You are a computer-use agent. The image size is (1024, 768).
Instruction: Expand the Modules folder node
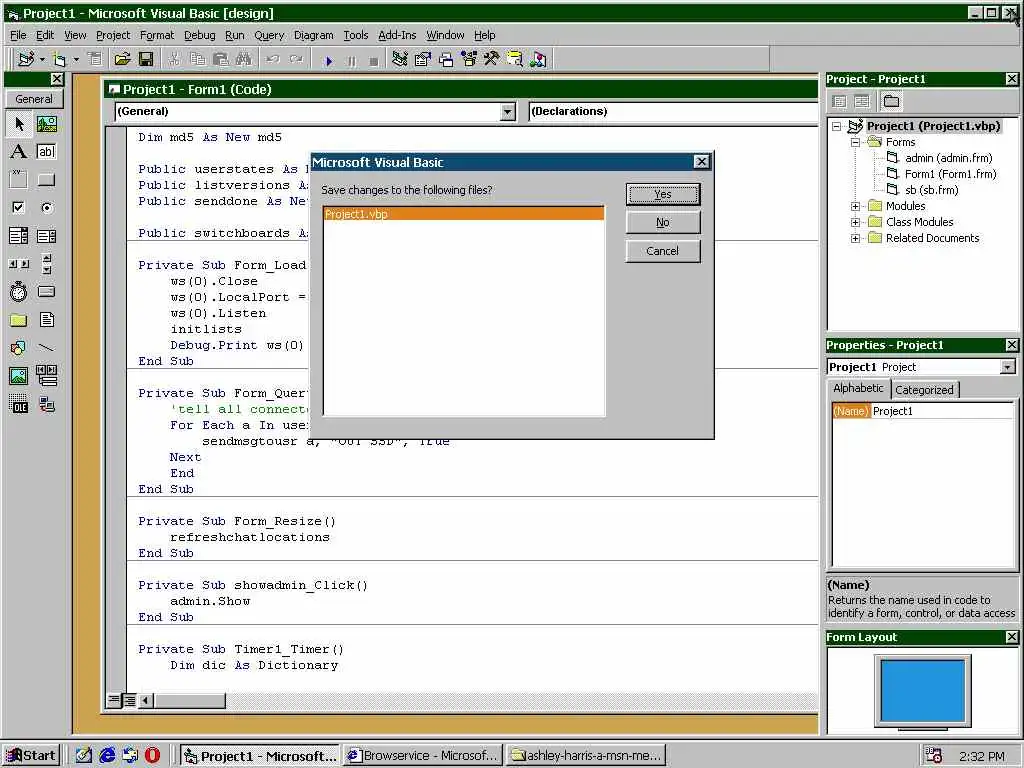point(856,206)
